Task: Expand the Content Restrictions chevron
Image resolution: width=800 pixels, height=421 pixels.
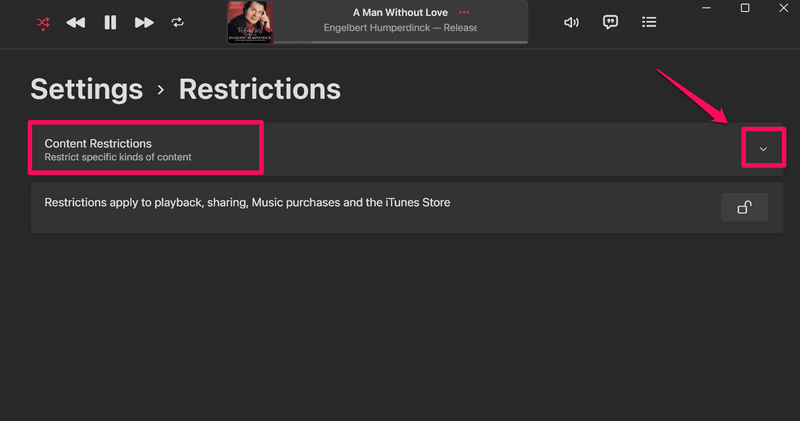Action: [763, 149]
